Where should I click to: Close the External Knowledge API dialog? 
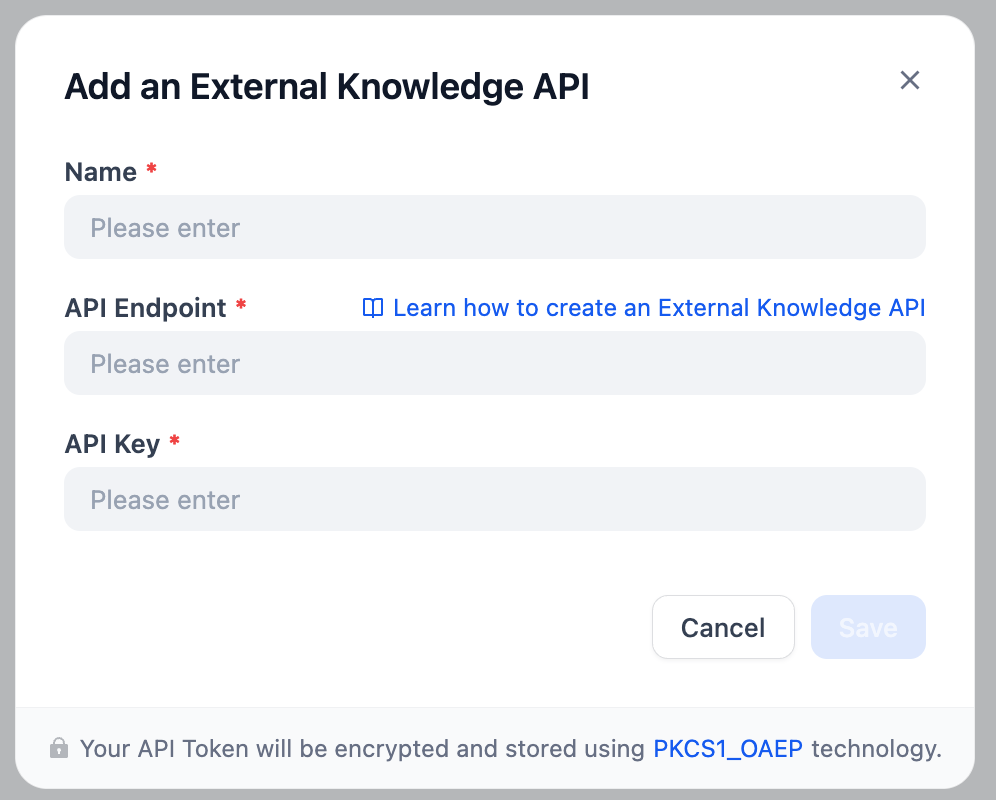(x=909, y=81)
